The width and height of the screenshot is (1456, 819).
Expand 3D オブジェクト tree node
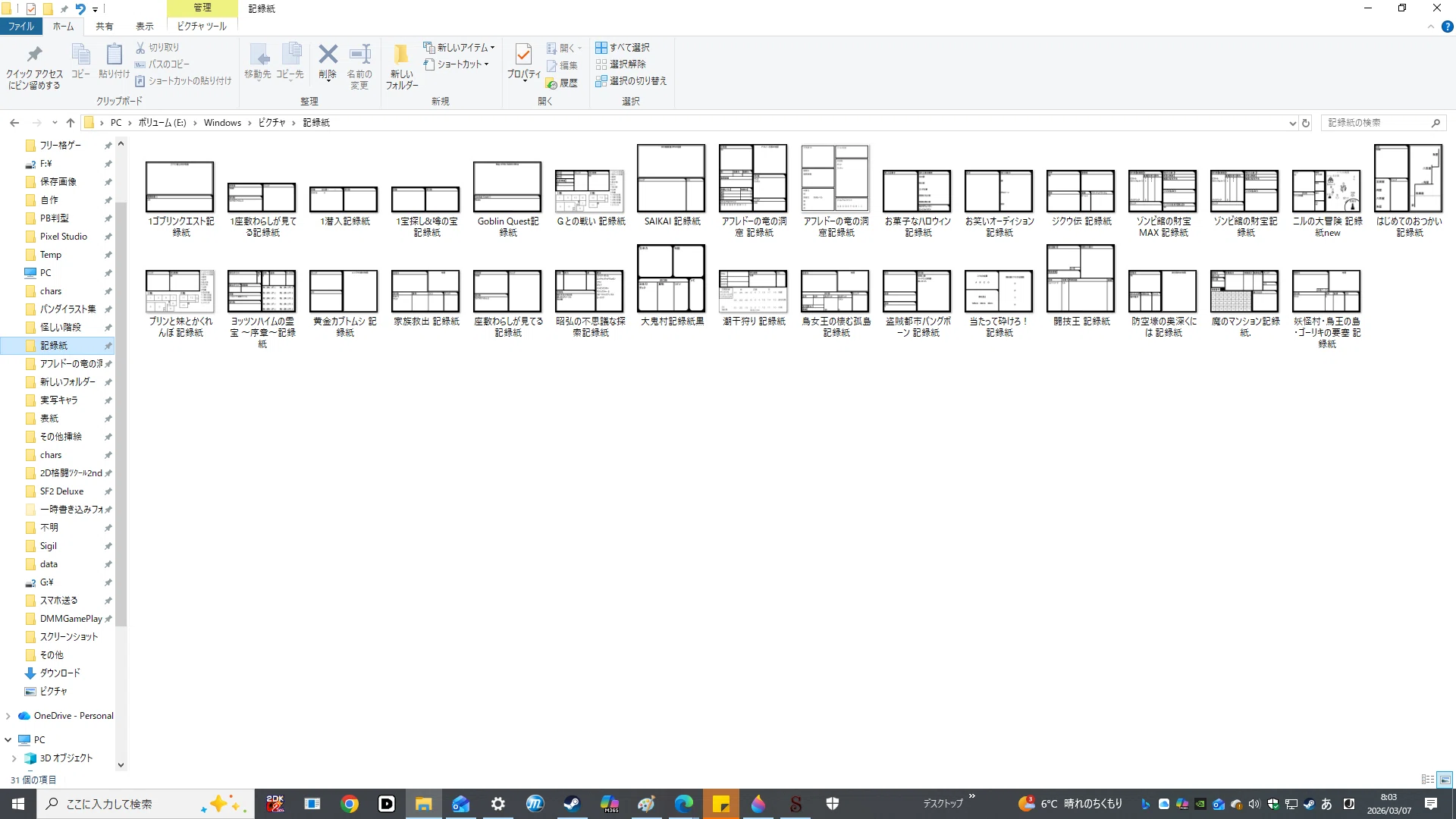pyautogui.click(x=14, y=758)
